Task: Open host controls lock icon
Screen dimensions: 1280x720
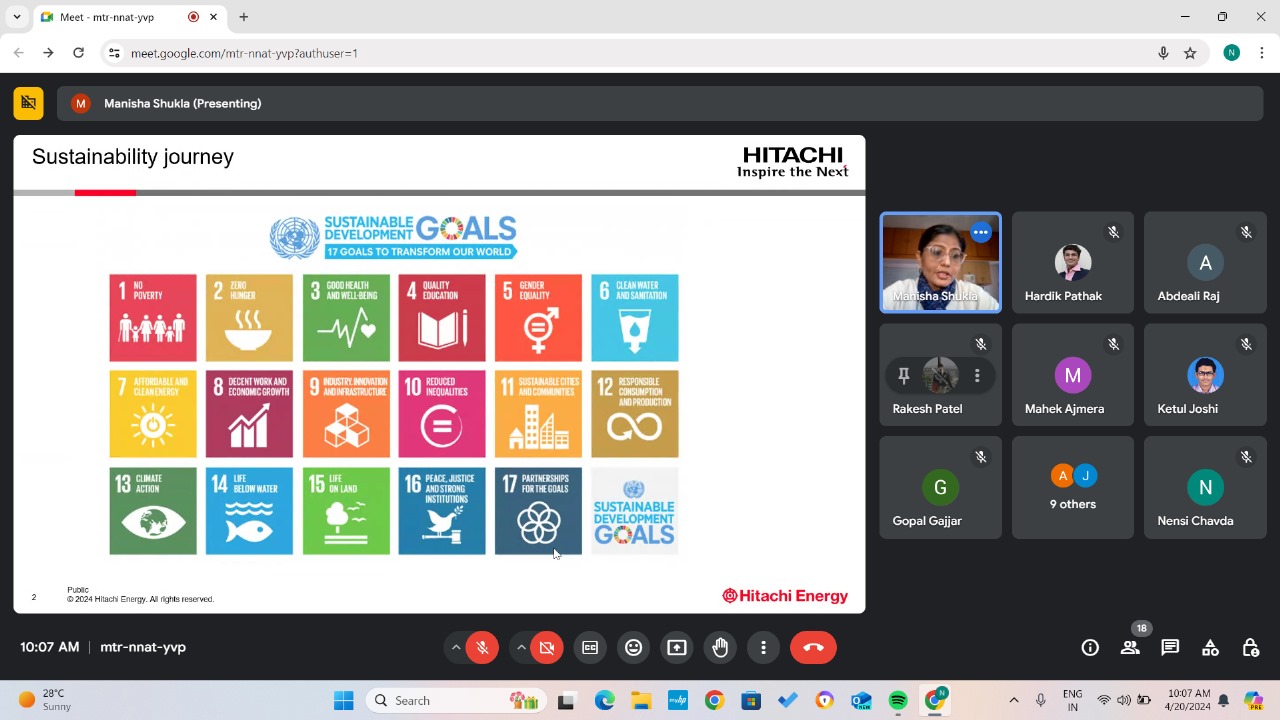Action: 1250,648
